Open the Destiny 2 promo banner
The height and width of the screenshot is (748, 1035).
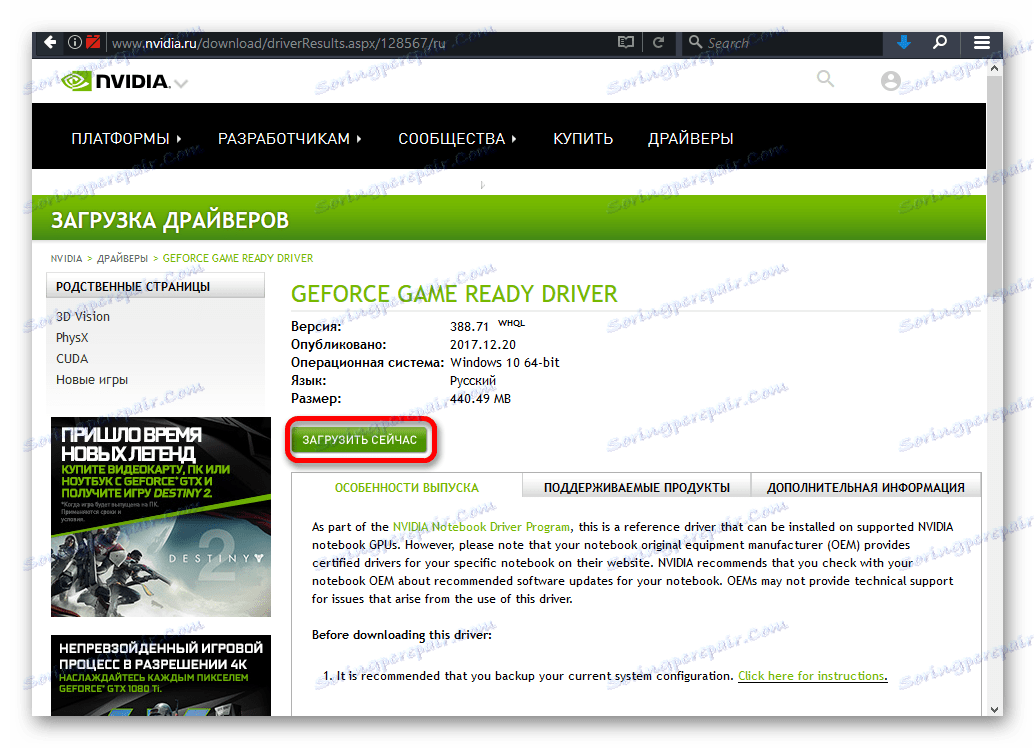(160, 517)
